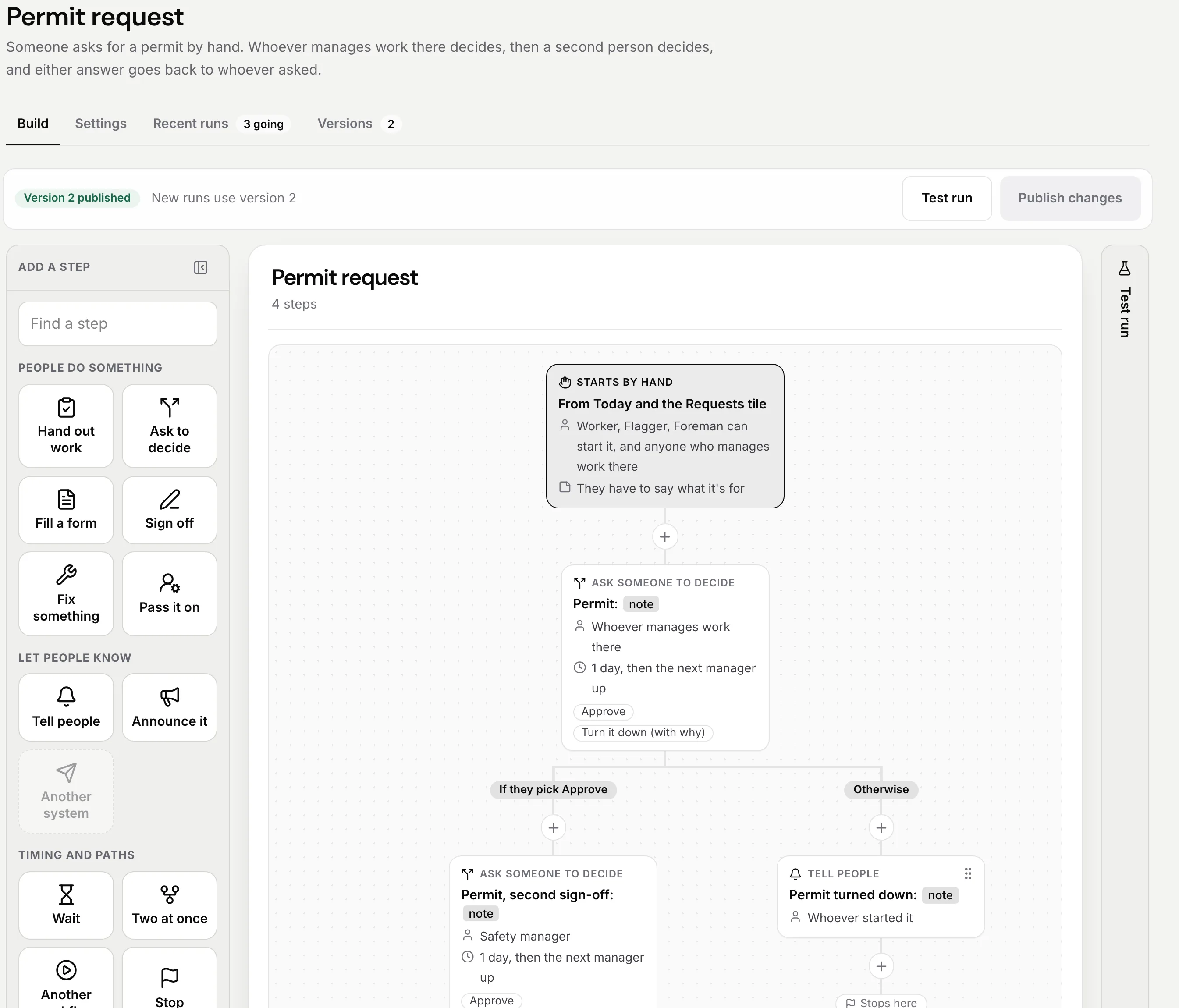Select the Permit: note decision card

click(x=665, y=657)
